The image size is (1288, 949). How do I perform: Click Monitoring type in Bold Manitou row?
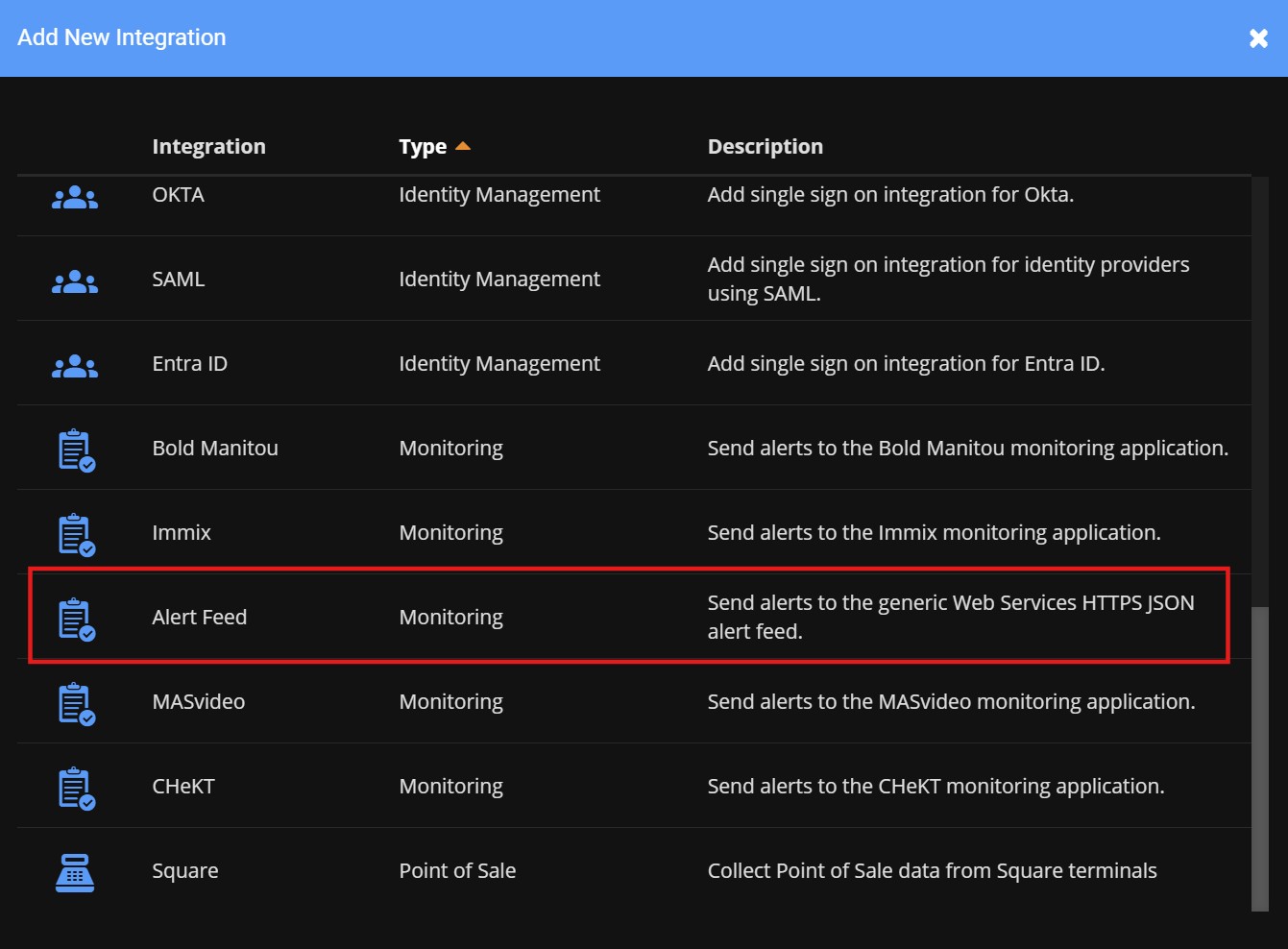click(x=451, y=449)
